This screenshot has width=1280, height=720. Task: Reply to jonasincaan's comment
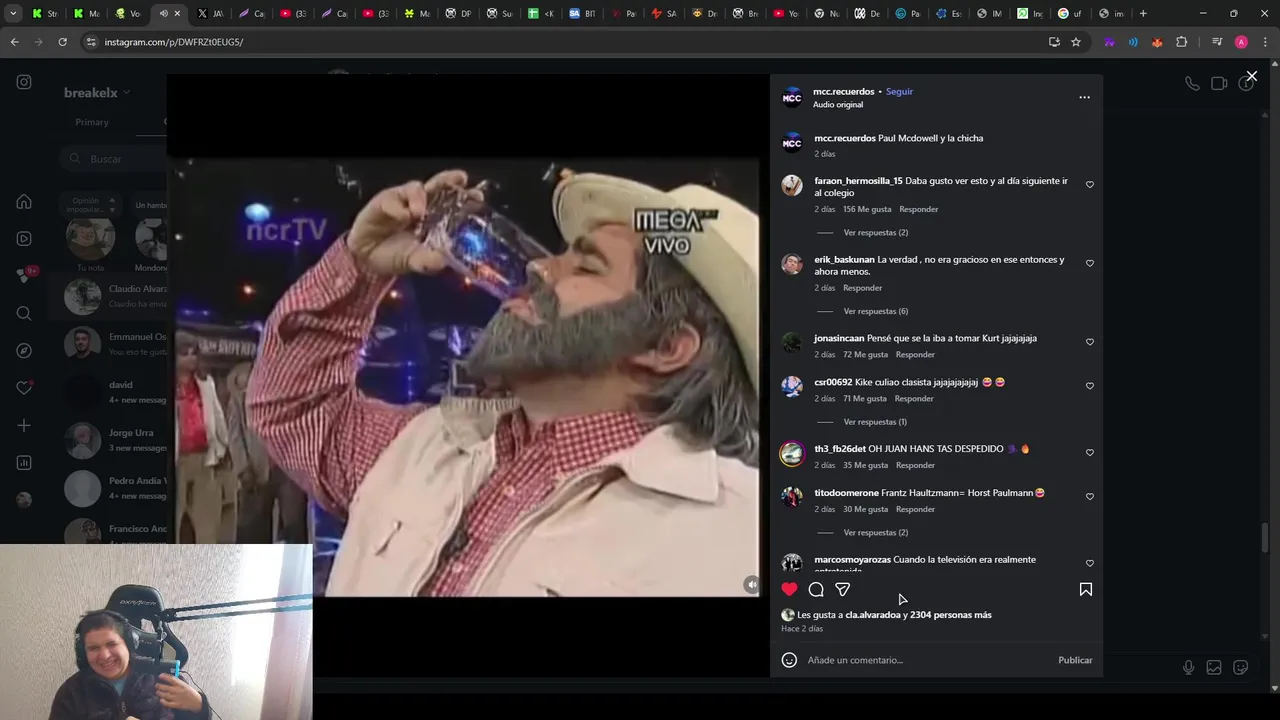click(915, 355)
